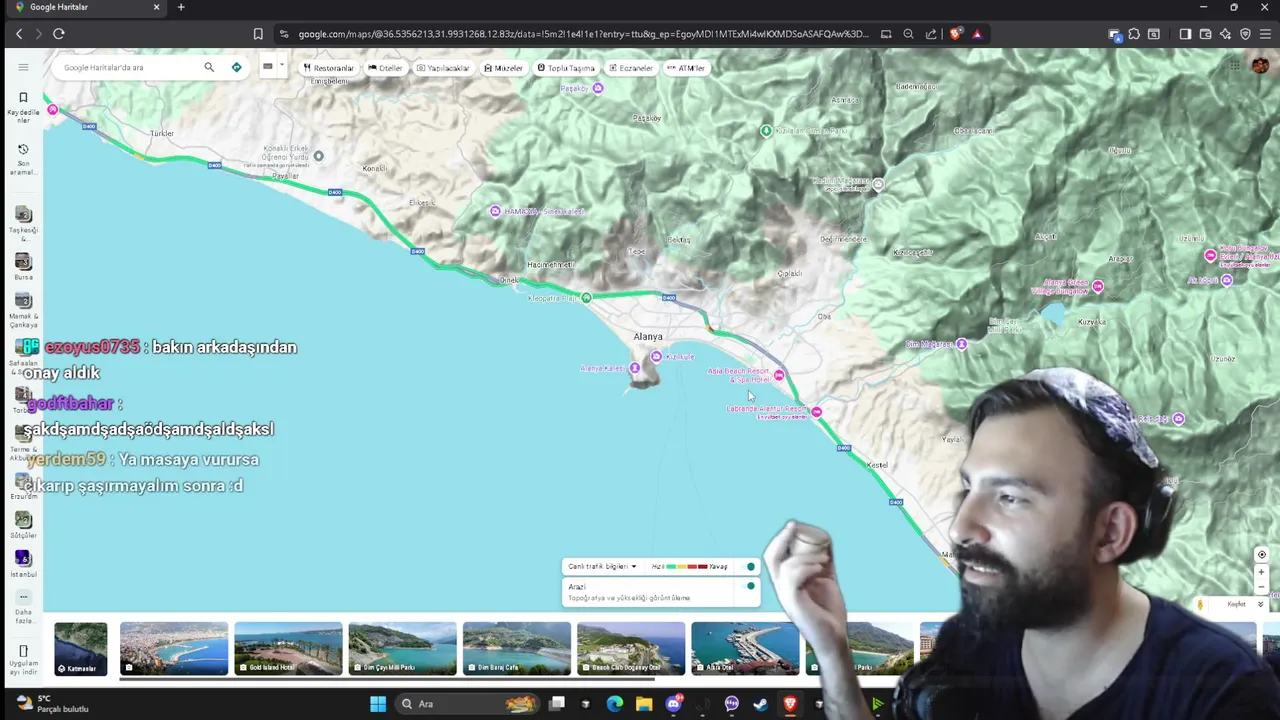Click the zoom magnifier in address bar
Viewport: 1280px width, 720px height.
(908, 33)
